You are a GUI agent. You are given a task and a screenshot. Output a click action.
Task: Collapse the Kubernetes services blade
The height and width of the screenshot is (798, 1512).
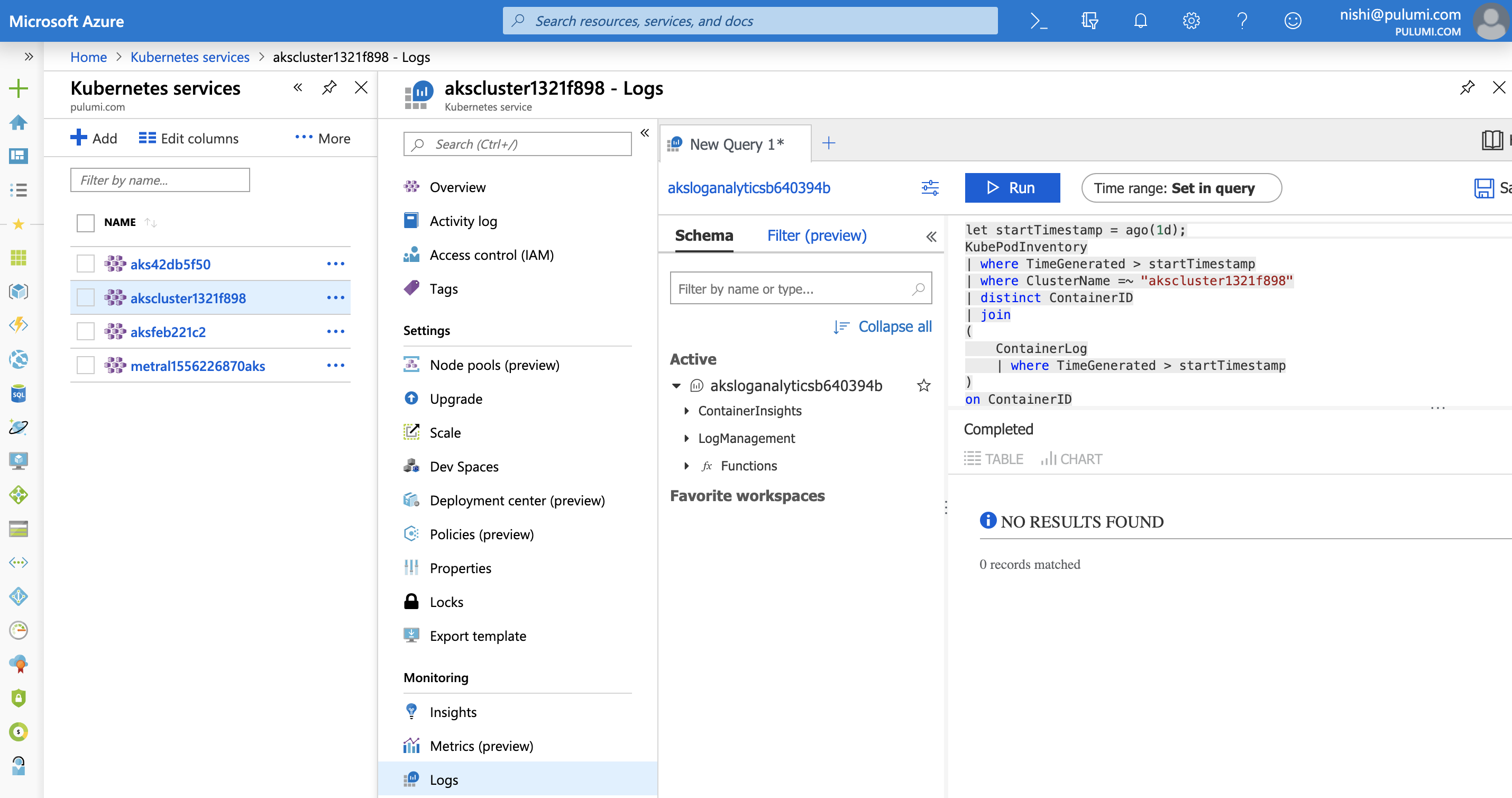(298, 87)
